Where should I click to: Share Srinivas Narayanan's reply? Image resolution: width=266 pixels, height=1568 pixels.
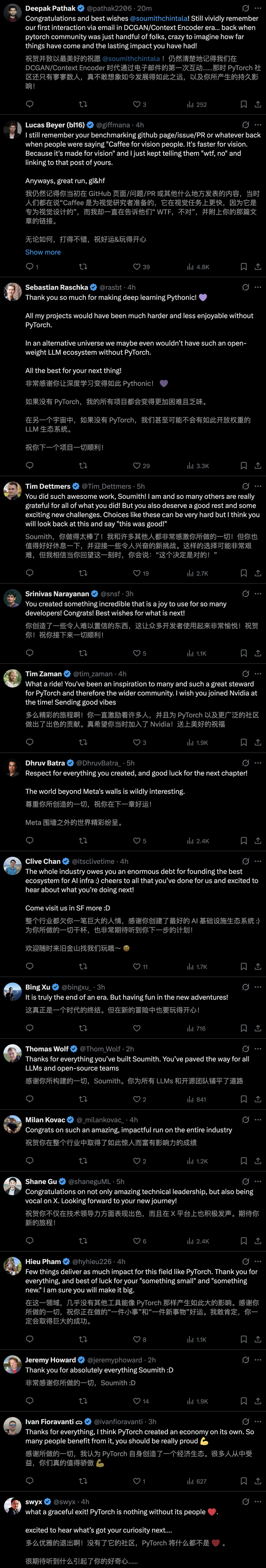click(x=257, y=653)
